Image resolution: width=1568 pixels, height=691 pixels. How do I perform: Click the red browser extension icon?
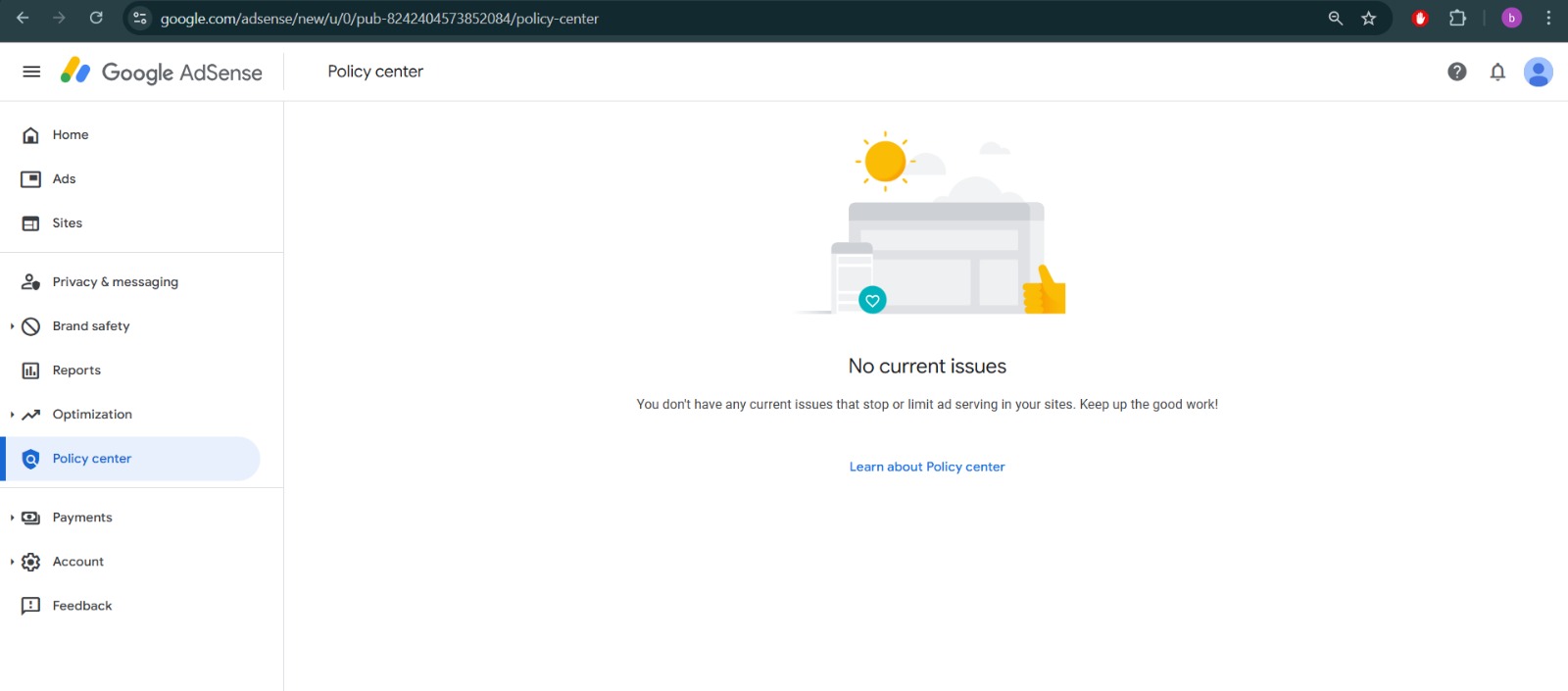click(1420, 18)
